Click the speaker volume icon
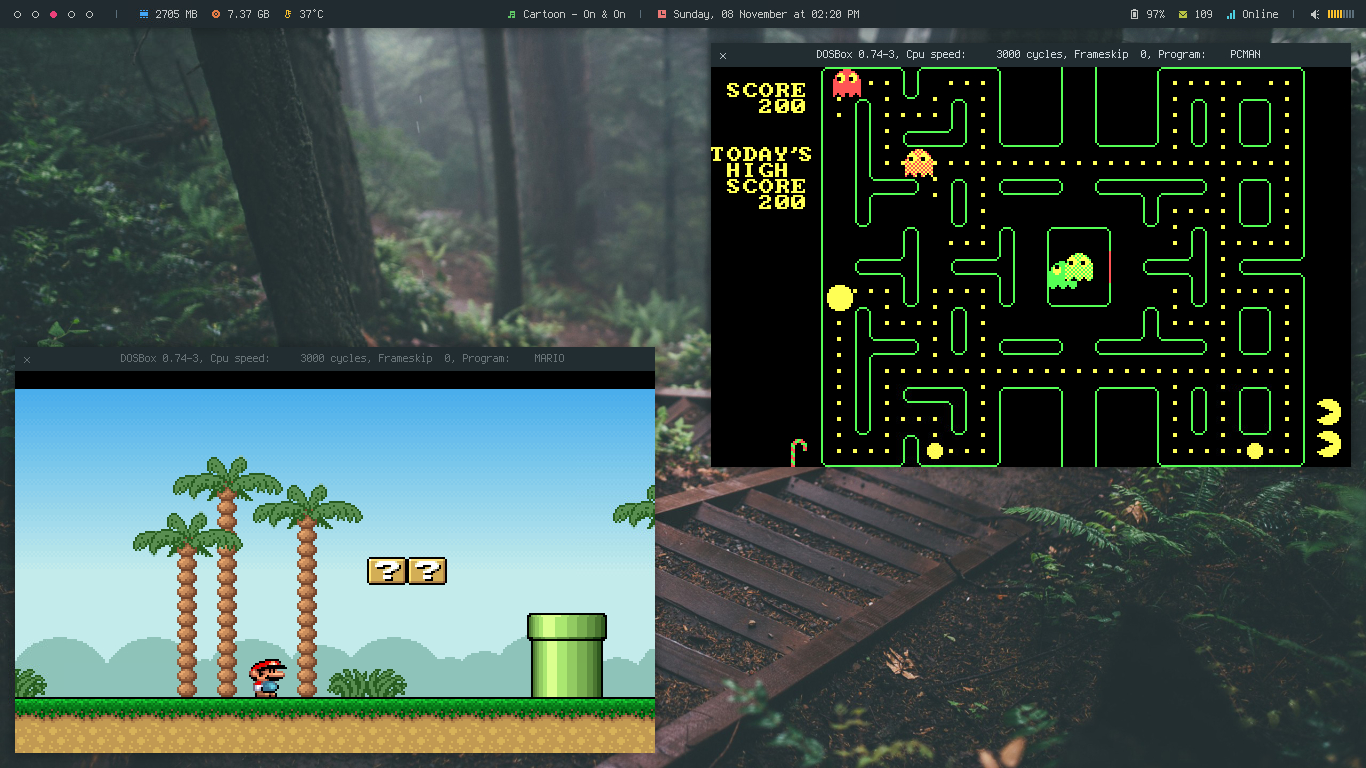 click(1316, 15)
